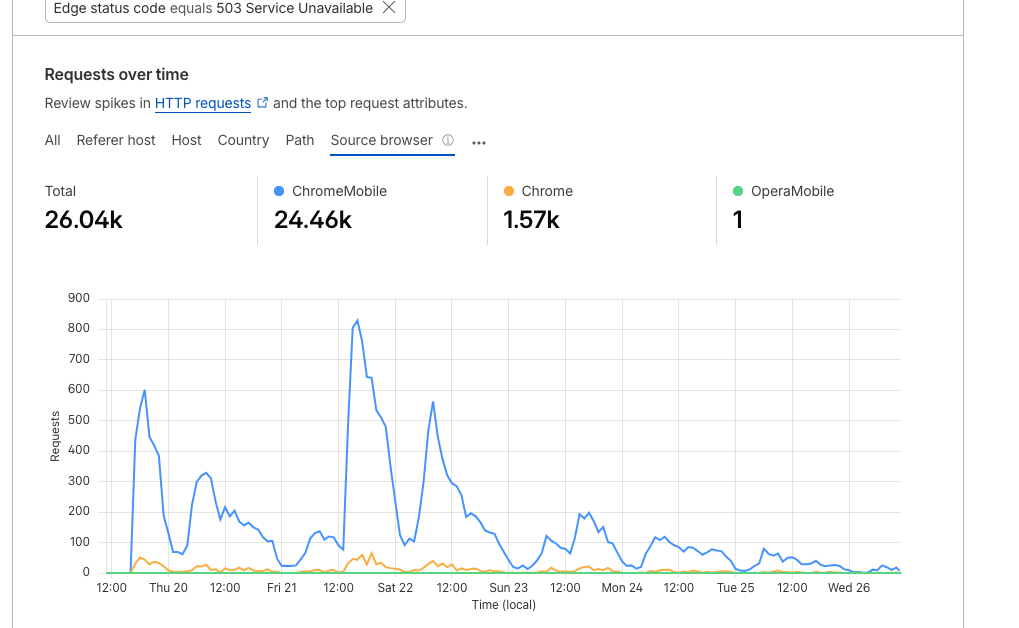The width and height of the screenshot is (1019, 628).
Task: Click the green OperaMobile legend dot
Action: tap(738, 191)
